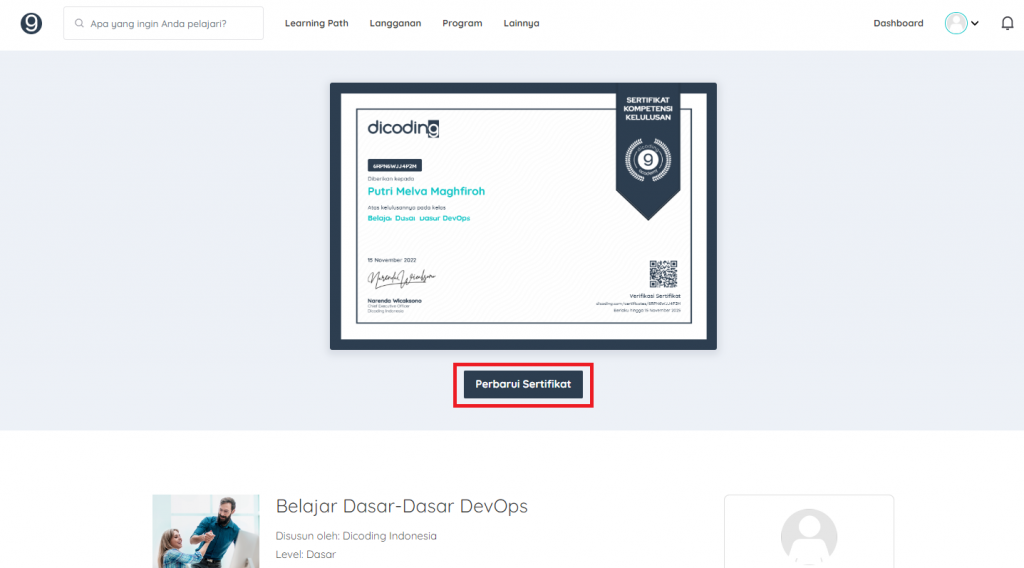Viewport: 1024px width, 568px height.
Task: Go to the Dashboard link
Action: click(x=898, y=23)
